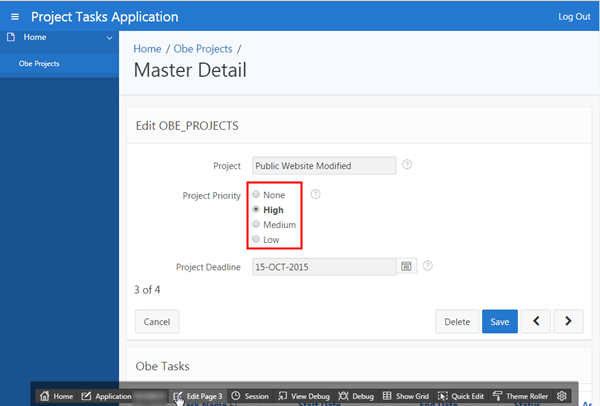This screenshot has width=600, height=406.
Task: Click the Project Deadline help icon
Action: (427, 266)
